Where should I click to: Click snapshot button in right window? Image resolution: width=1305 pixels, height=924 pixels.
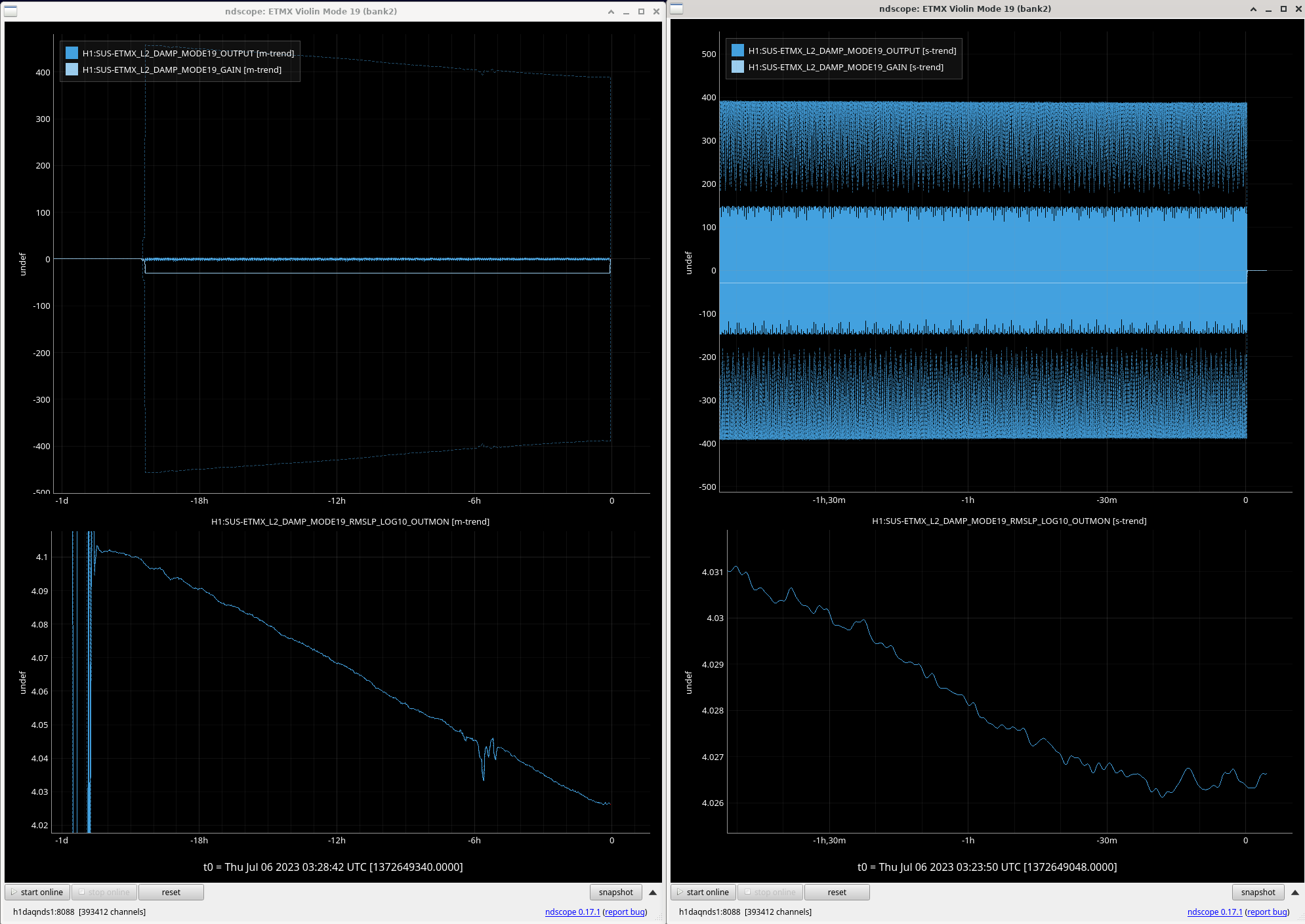(1258, 893)
